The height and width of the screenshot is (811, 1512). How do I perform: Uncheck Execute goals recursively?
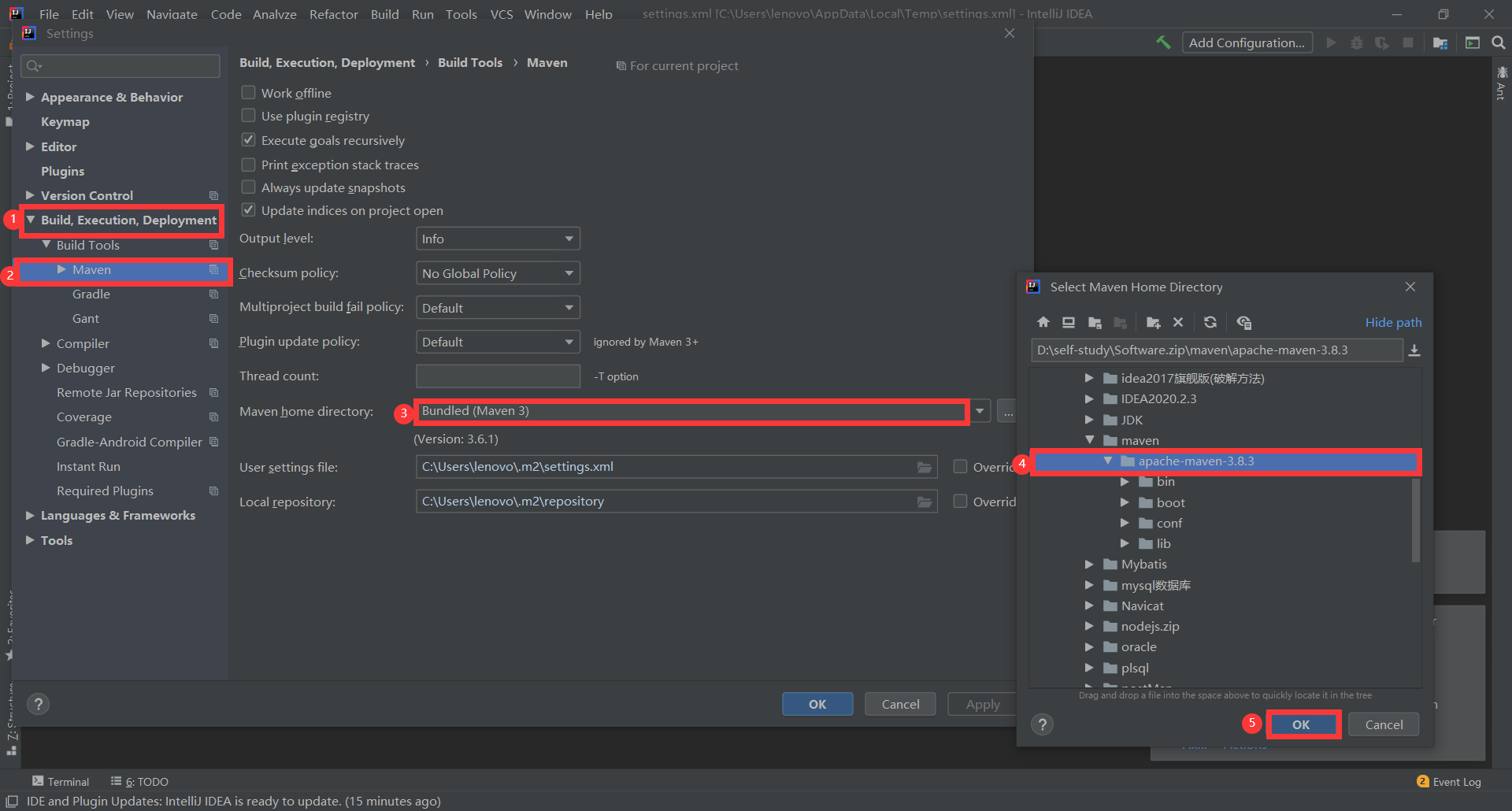(249, 140)
